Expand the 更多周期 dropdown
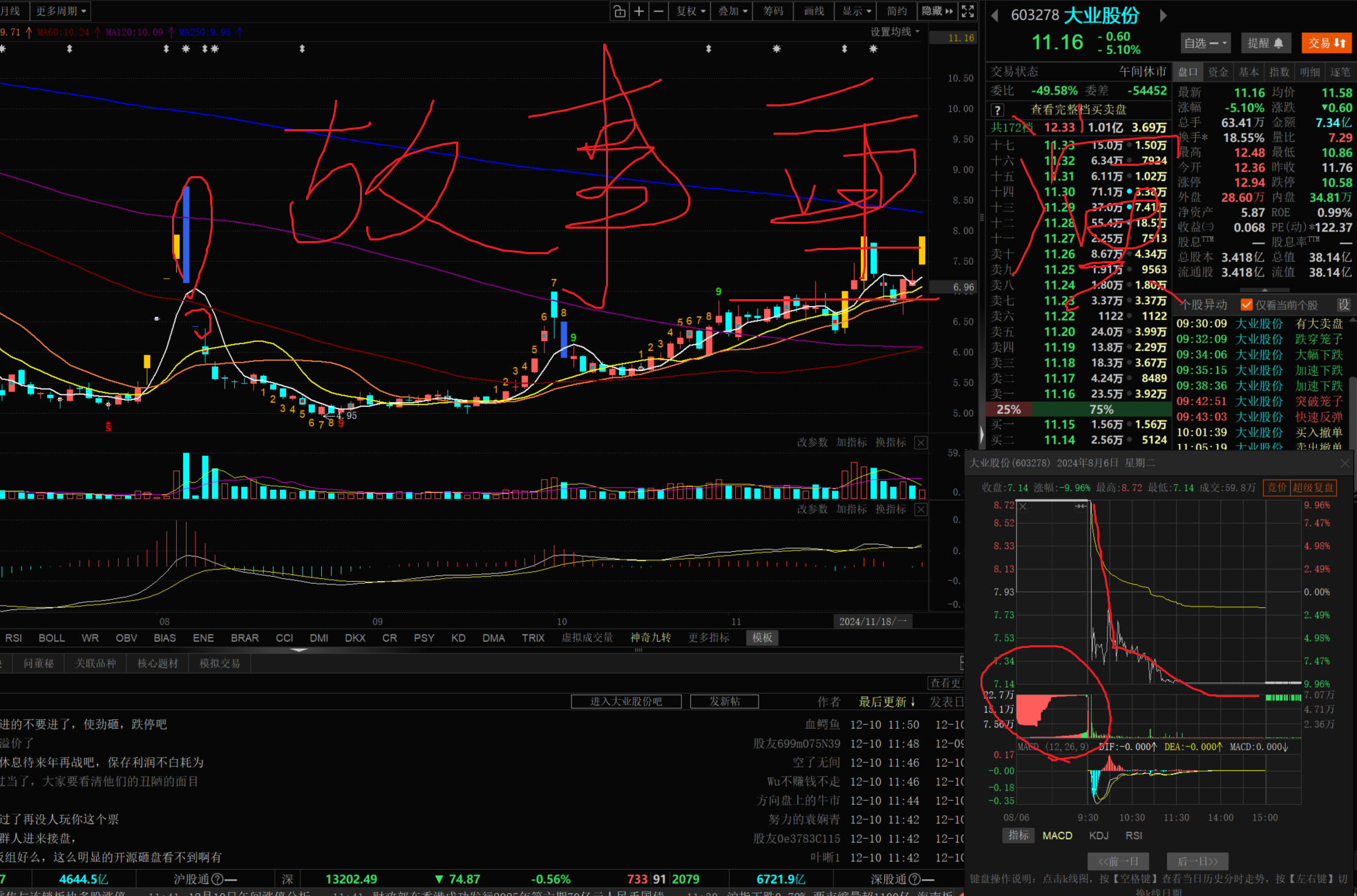 point(61,11)
